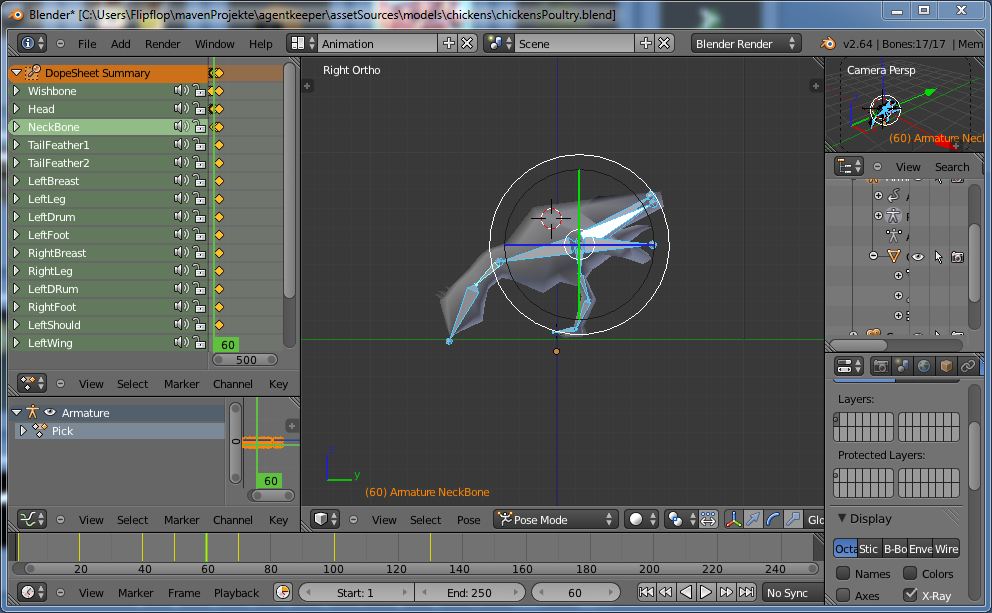Open the Blender Render engine dropdown

coord(746,44)
